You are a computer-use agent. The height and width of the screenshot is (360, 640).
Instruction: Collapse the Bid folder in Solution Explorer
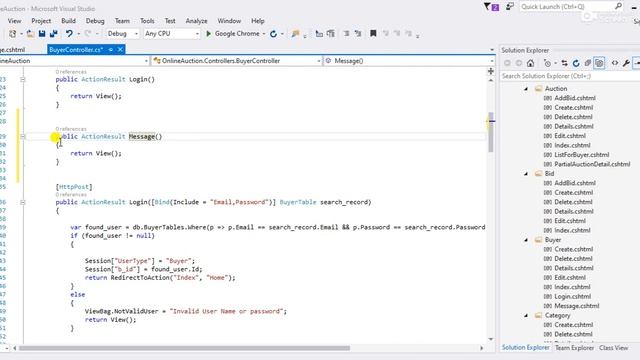click(526, 174)
